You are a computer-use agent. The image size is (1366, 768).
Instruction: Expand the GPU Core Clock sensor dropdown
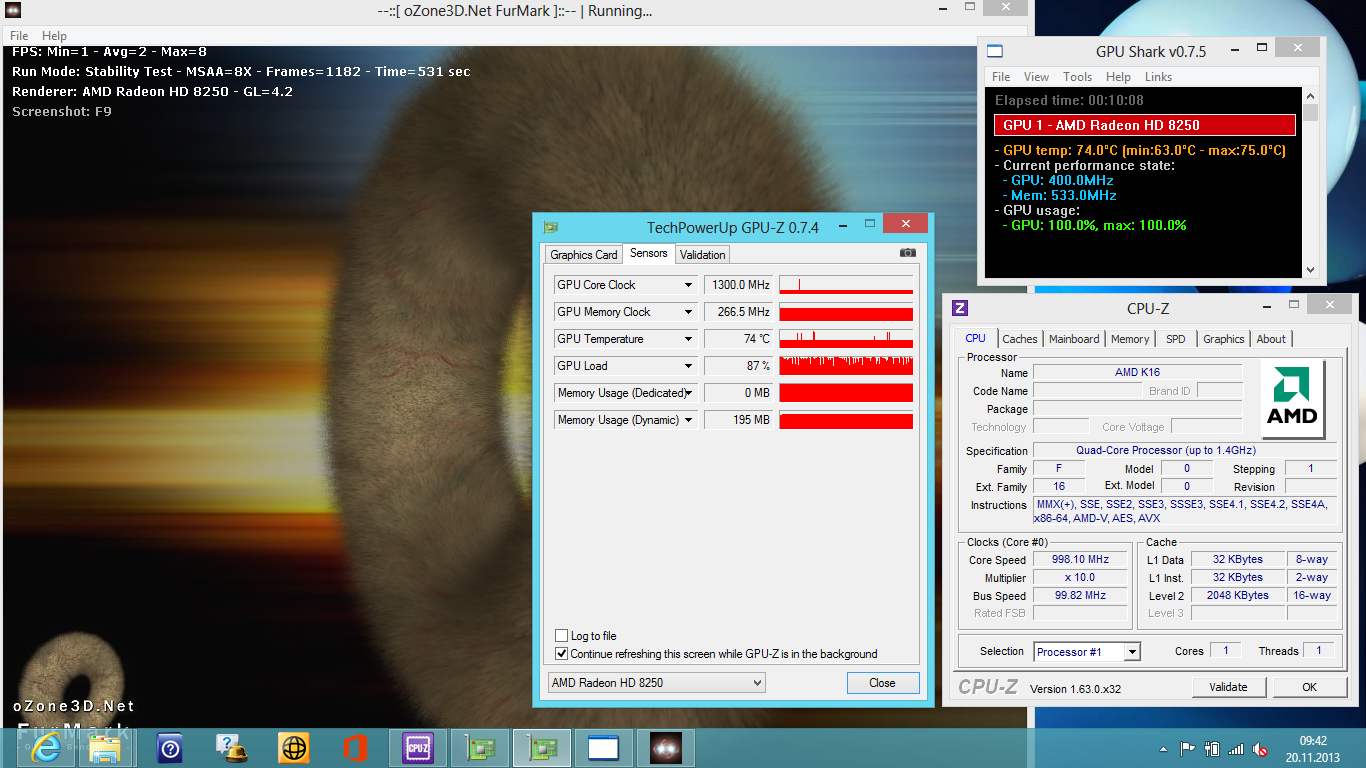(688, 285)
